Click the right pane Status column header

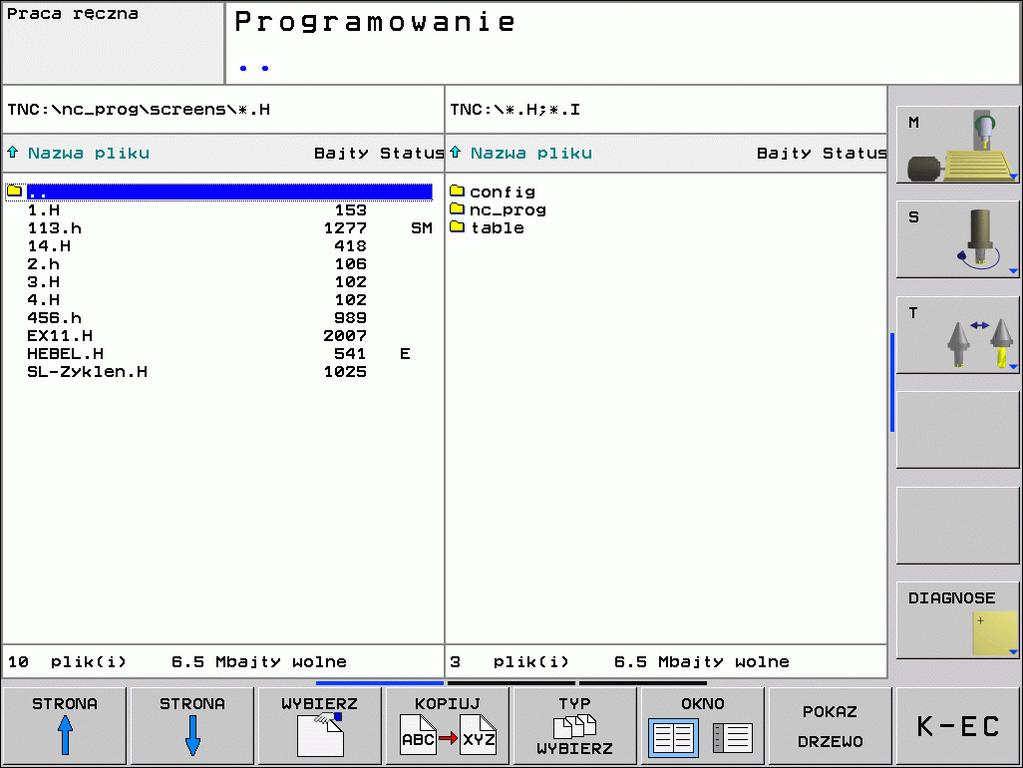coord(854,153)
